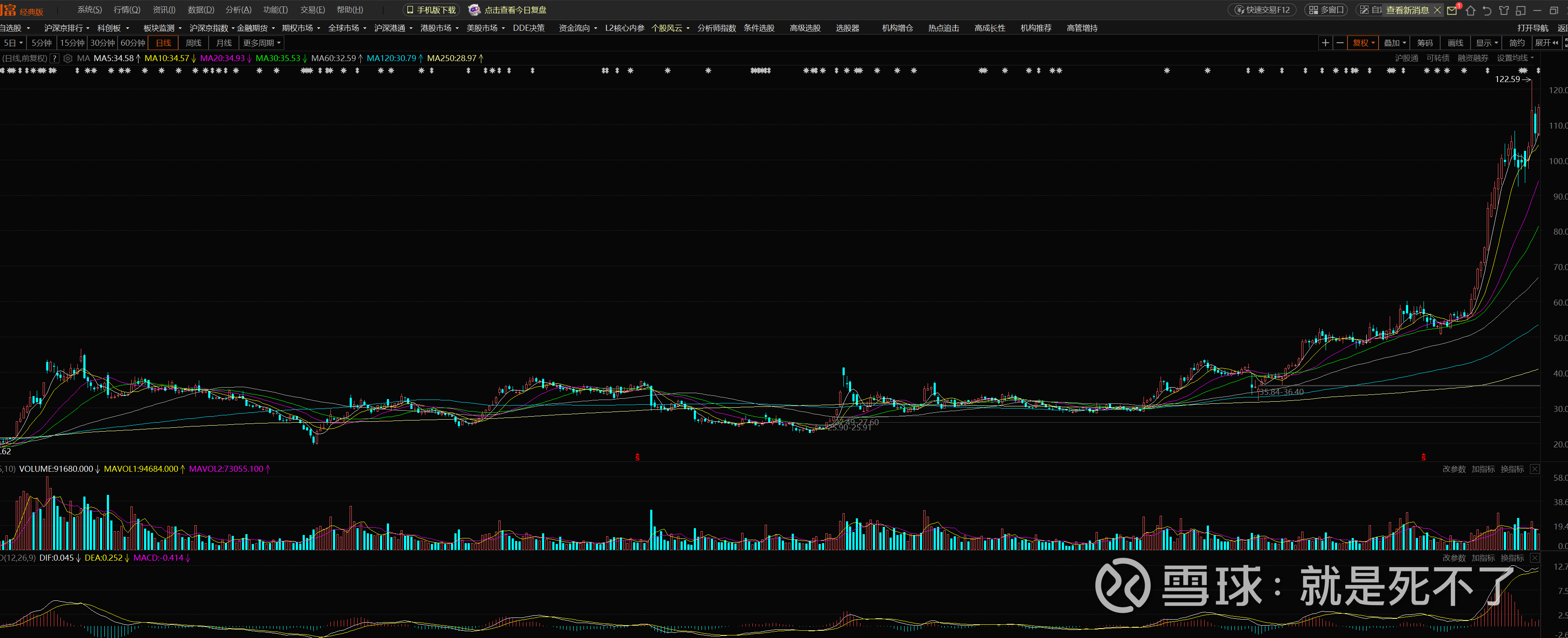Click the question mark help icon
This screenshot has width=1568, height=638.
(x=55, y=59)
